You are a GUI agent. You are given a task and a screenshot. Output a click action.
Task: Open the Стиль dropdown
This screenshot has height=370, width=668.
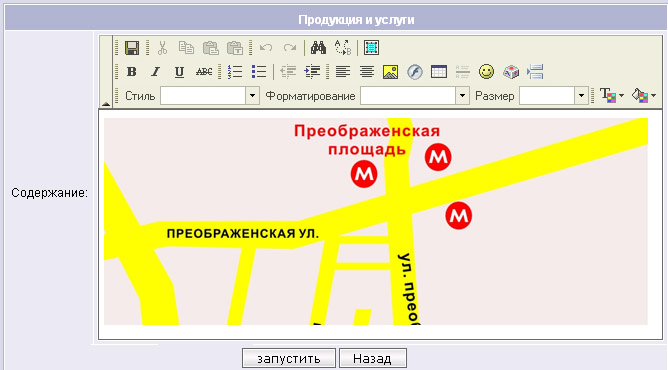[210, 96]
